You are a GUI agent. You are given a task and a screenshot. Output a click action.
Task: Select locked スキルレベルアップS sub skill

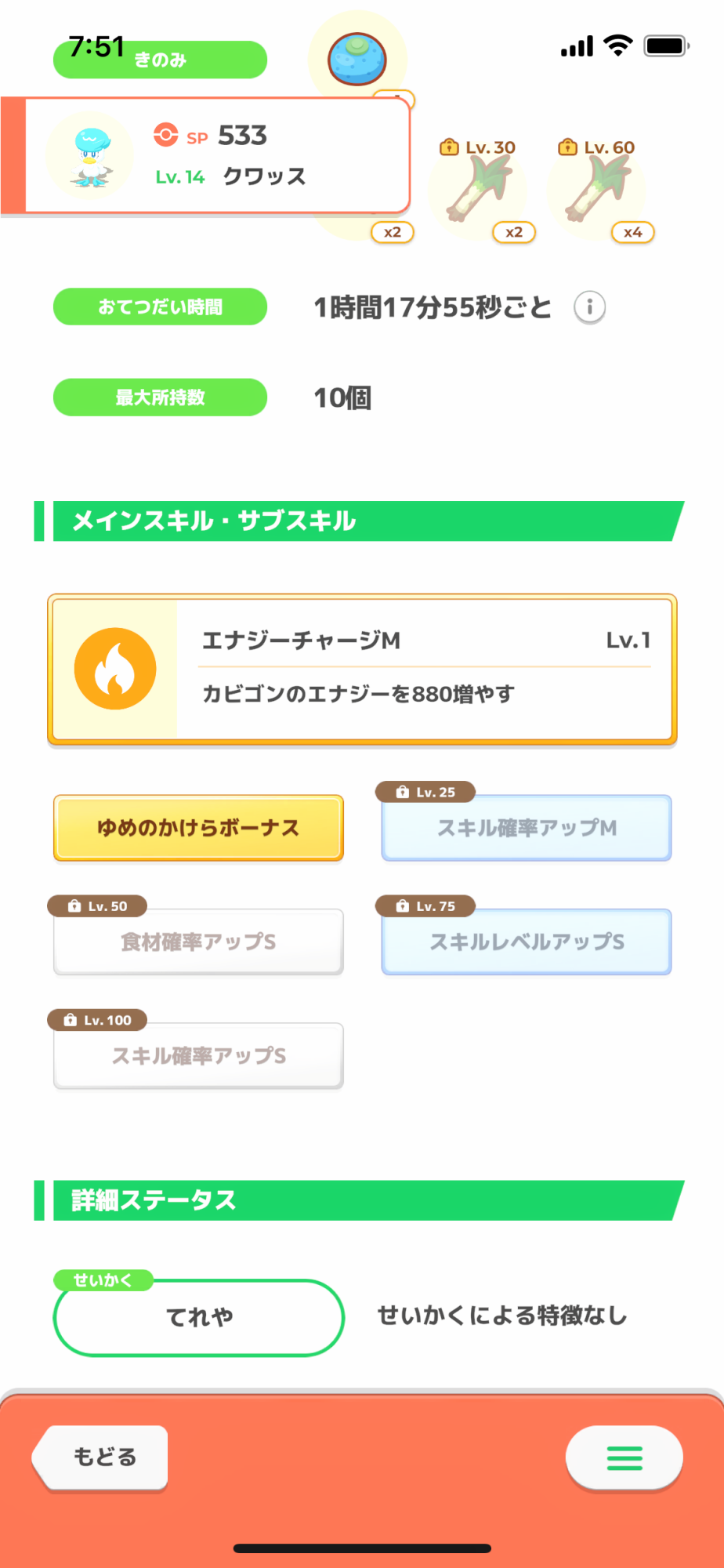click(x=527, y=942)
